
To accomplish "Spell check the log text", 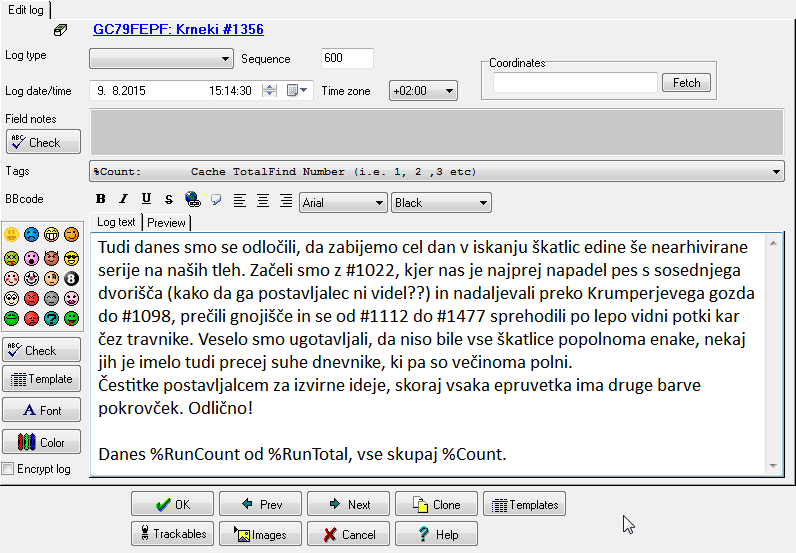I will click(x=41, y=350).
